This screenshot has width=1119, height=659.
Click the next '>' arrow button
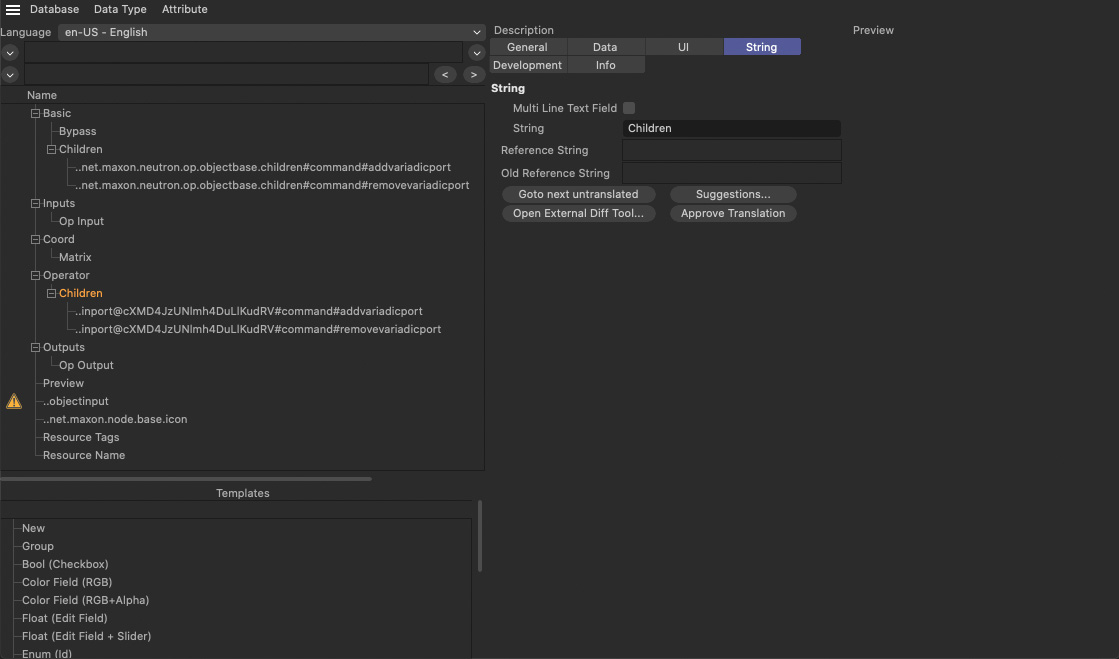pyautogui.click(x=473, y=75)
